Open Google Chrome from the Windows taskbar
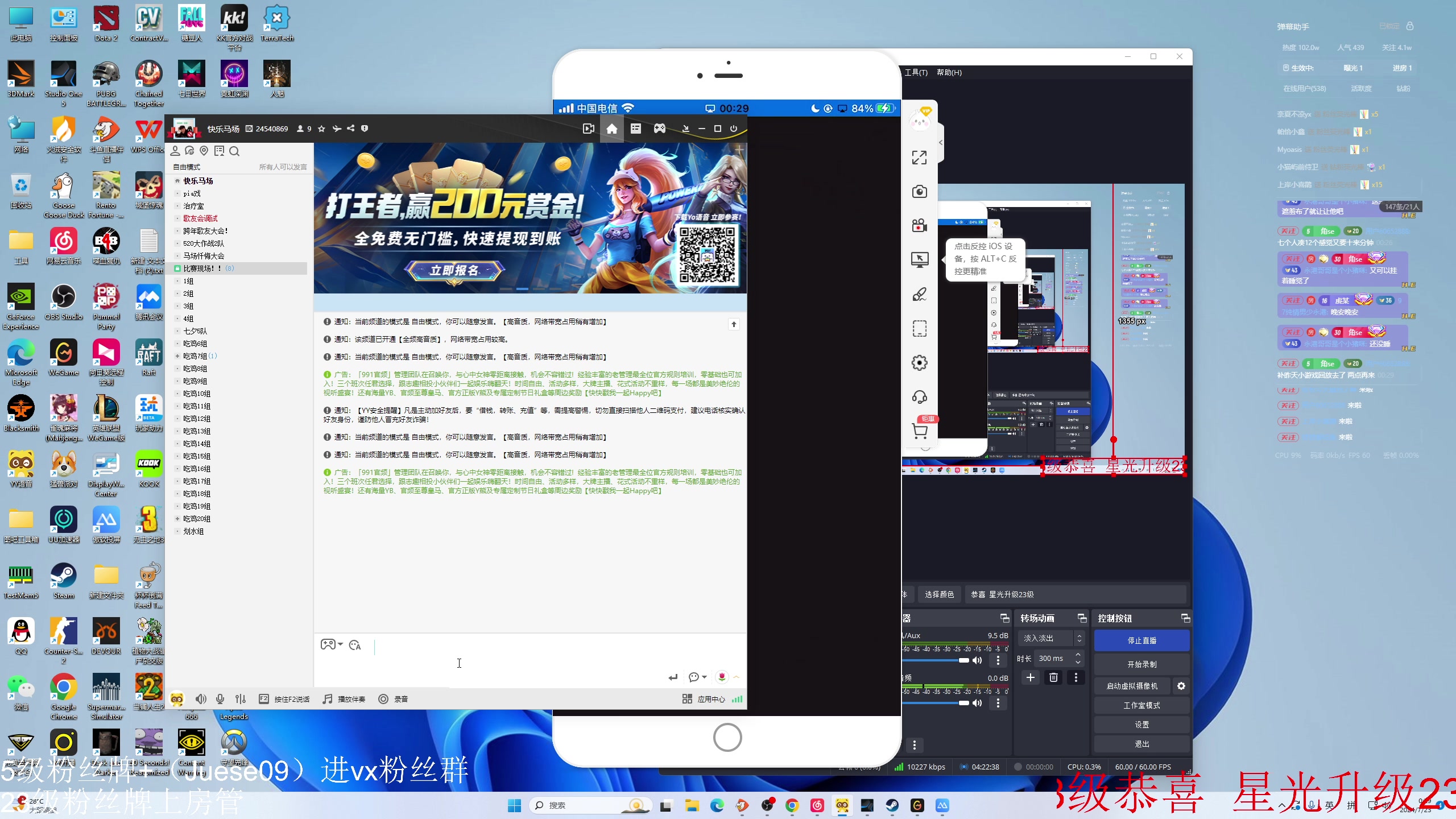Image resolution: width=1456 pixels, height=819 pixels. pyautogui.click(x=792, y=805)
